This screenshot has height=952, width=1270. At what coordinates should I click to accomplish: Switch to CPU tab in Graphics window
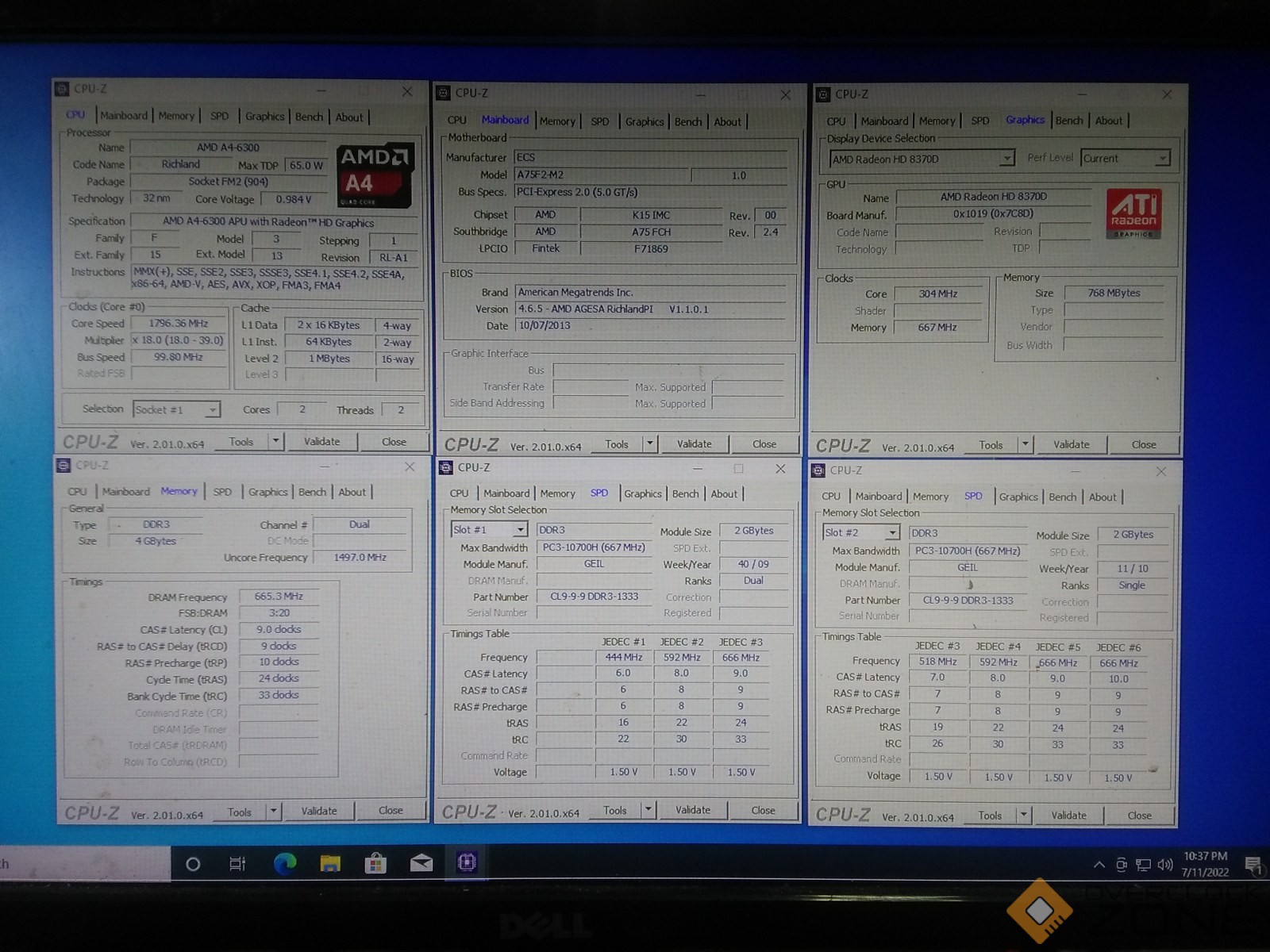click(836, 121)
